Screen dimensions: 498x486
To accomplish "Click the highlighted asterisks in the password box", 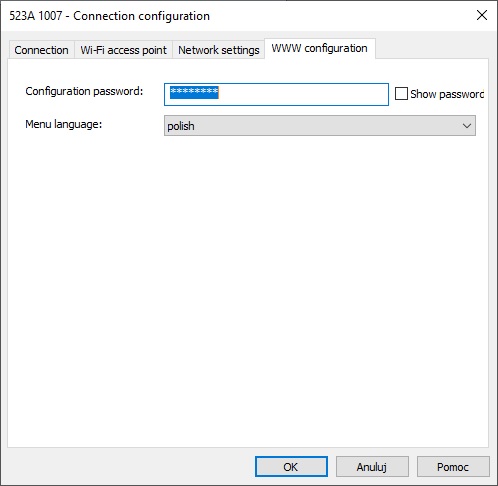I will click(194, 92).
